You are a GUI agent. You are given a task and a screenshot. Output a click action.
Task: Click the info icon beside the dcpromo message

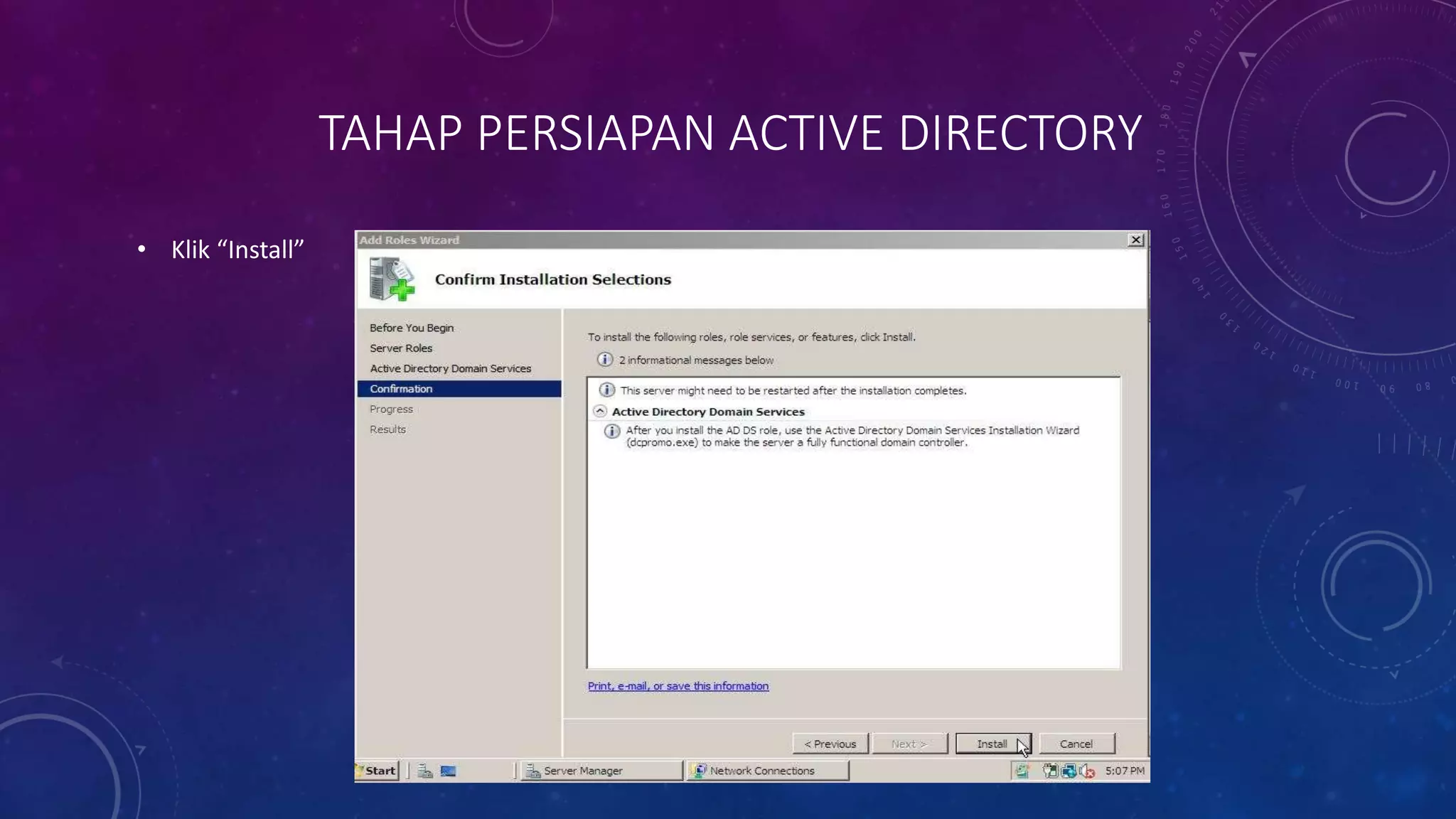612,432
